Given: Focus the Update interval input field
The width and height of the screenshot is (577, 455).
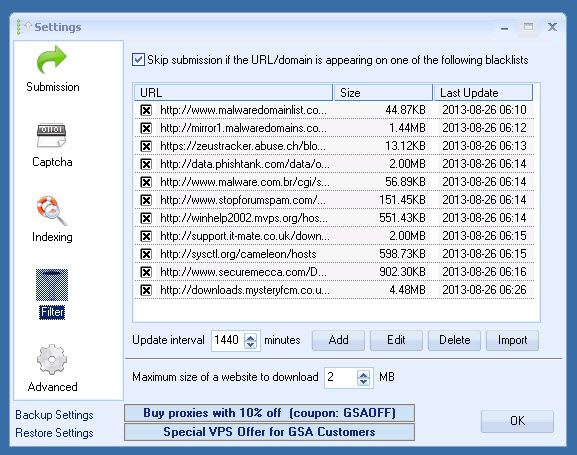Looking at the screenshot, I should [x=228, y=341].
